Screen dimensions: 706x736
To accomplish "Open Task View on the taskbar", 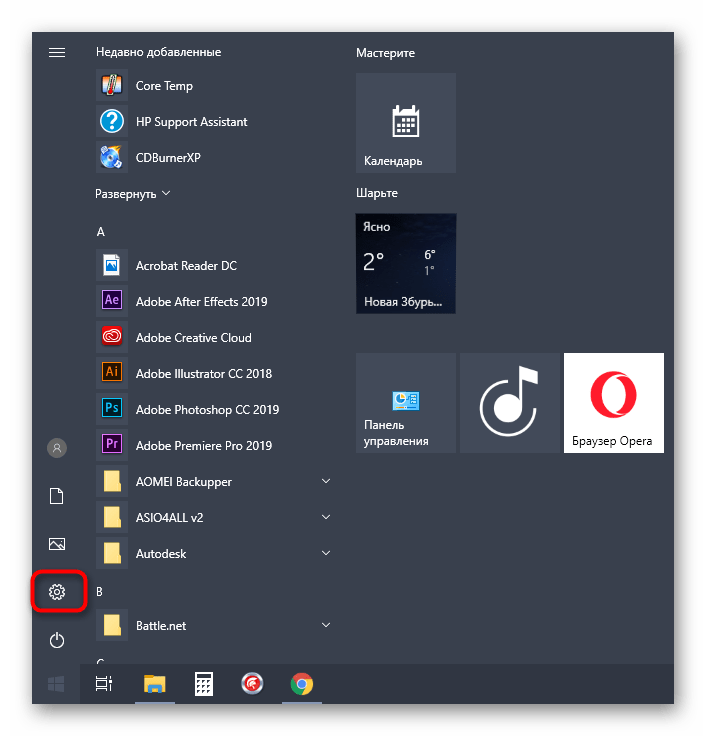I will 104,684.
